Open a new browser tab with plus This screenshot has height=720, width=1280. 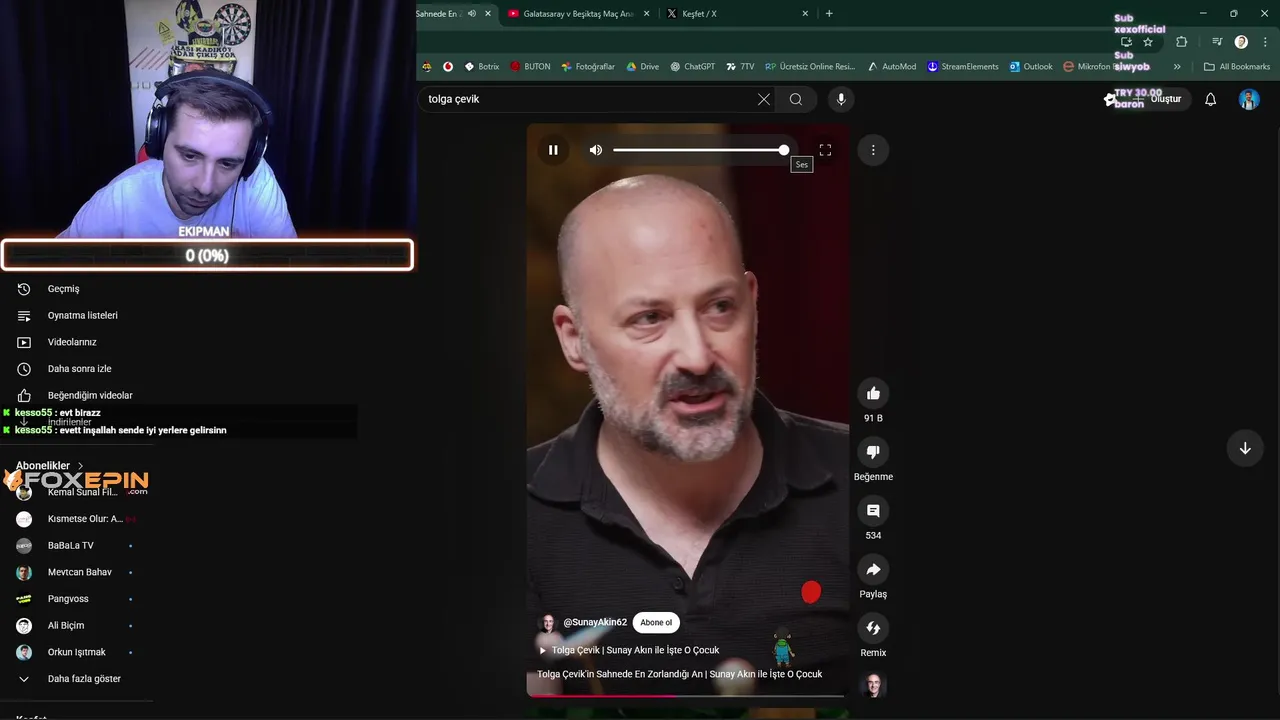point(829,14)
